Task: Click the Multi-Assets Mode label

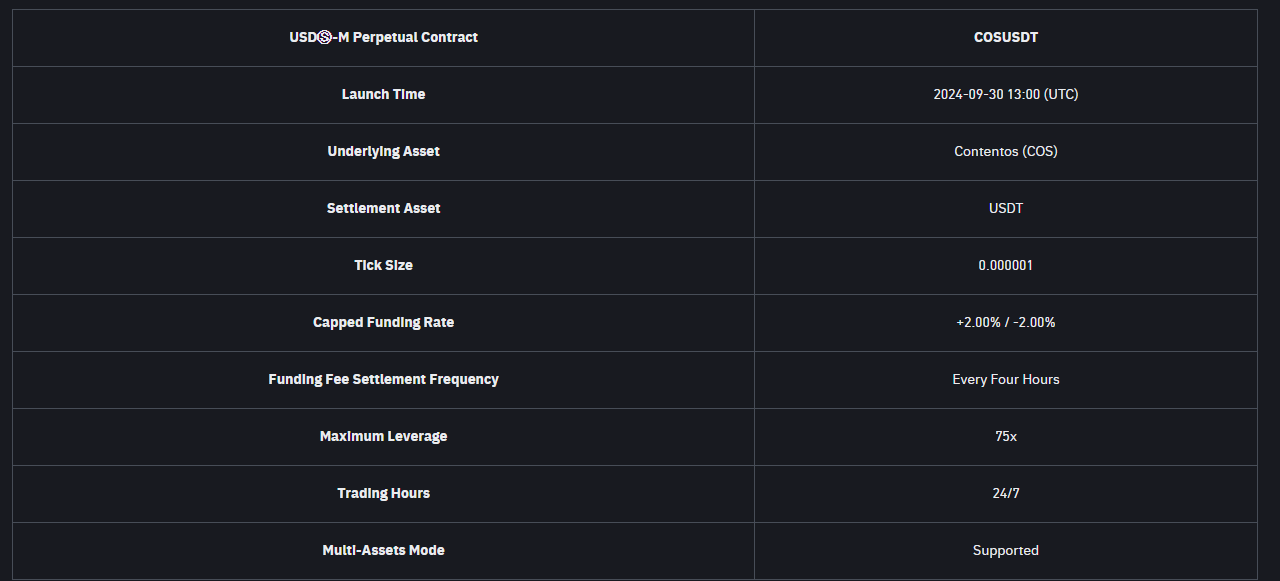Action: (383, 551)
